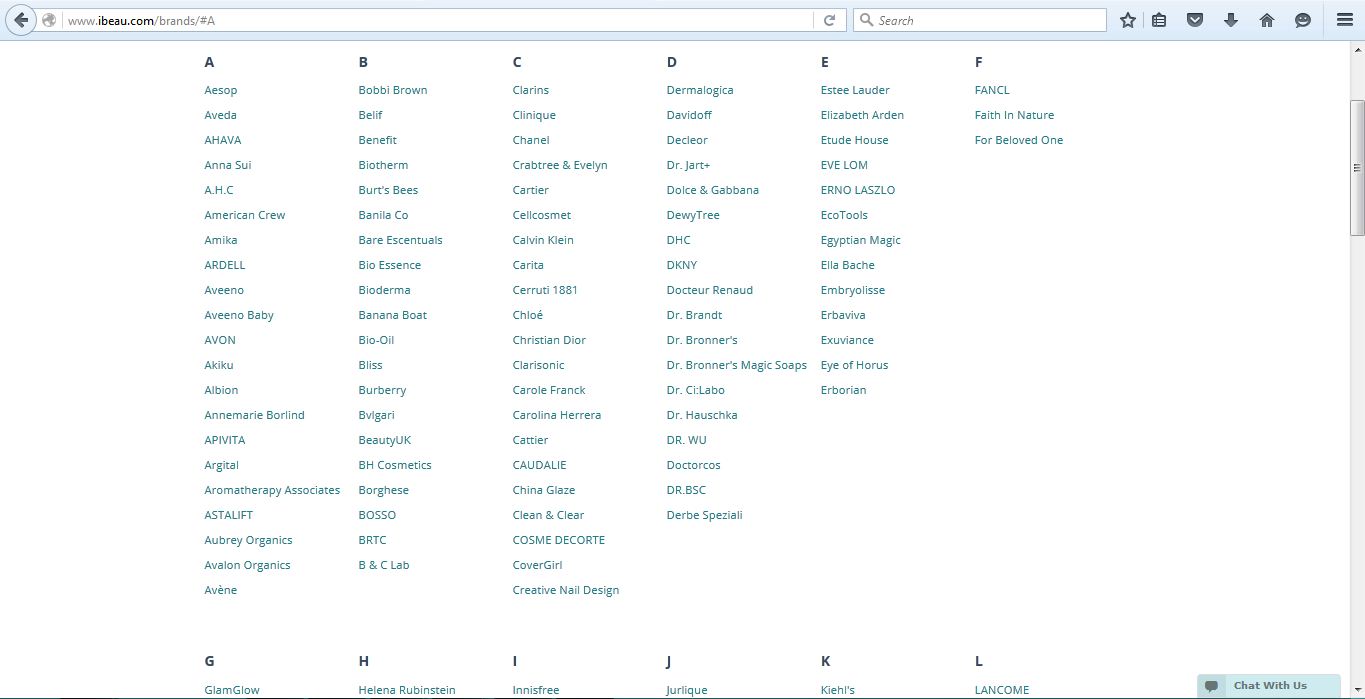Open the Calvin Klein brand
This screenshot has height=699, width=1365.
click(x=543, y=240)
